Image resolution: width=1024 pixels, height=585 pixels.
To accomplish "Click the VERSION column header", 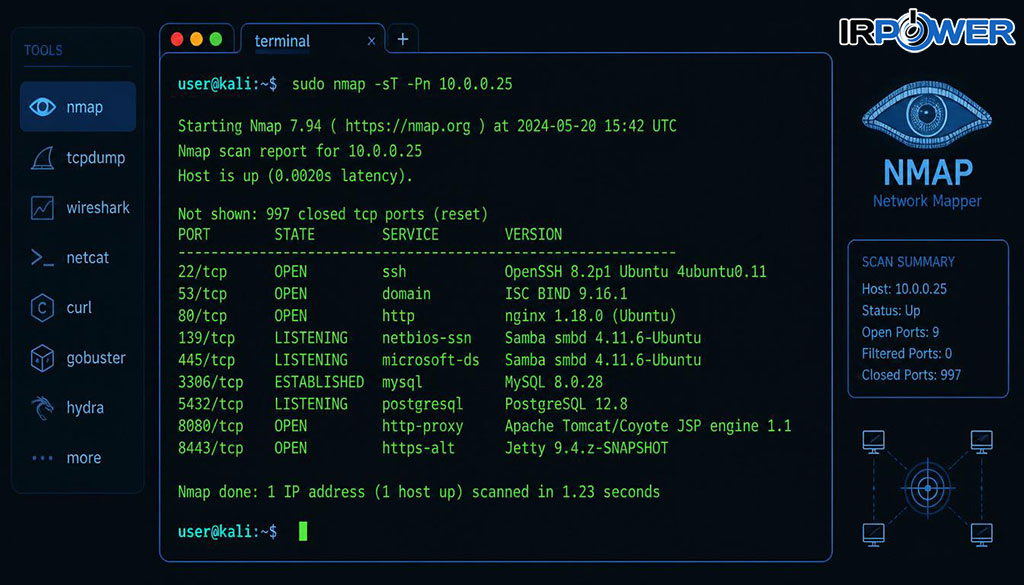I will click(533, 234).
